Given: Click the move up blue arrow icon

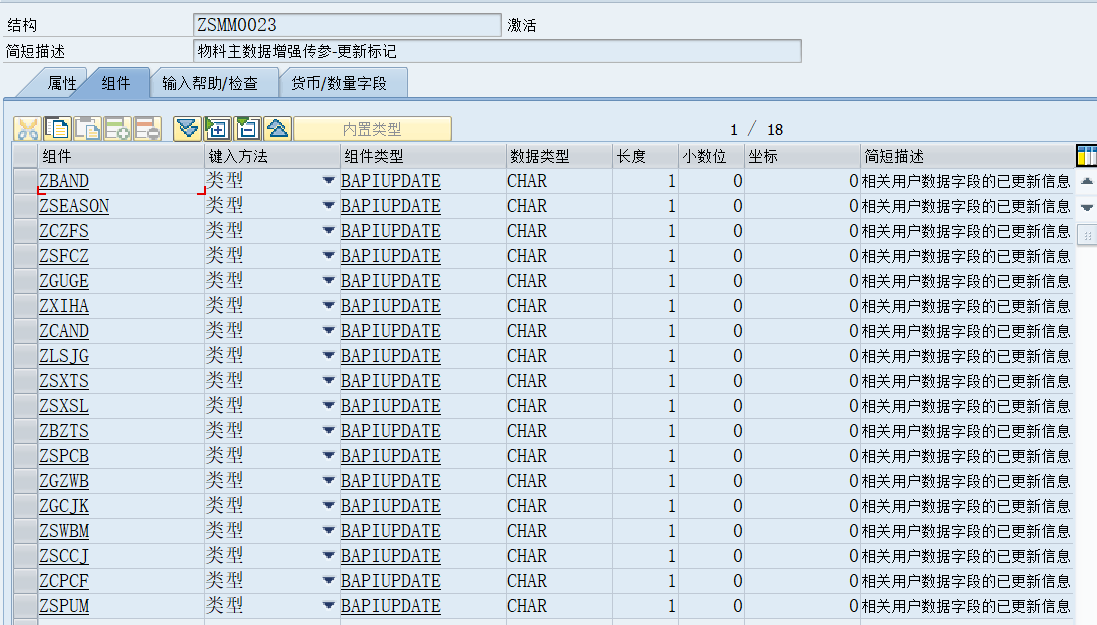Looking at the screenshot, I should point(277,128).
